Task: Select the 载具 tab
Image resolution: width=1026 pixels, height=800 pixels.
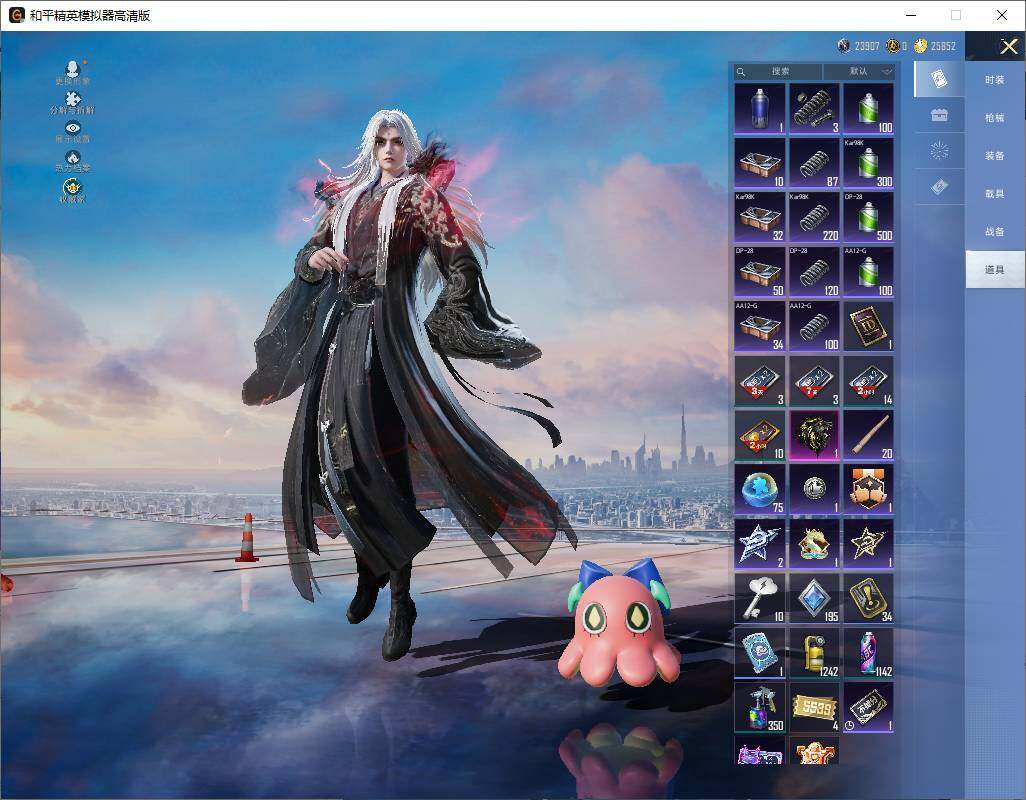Action: point(995,194)
